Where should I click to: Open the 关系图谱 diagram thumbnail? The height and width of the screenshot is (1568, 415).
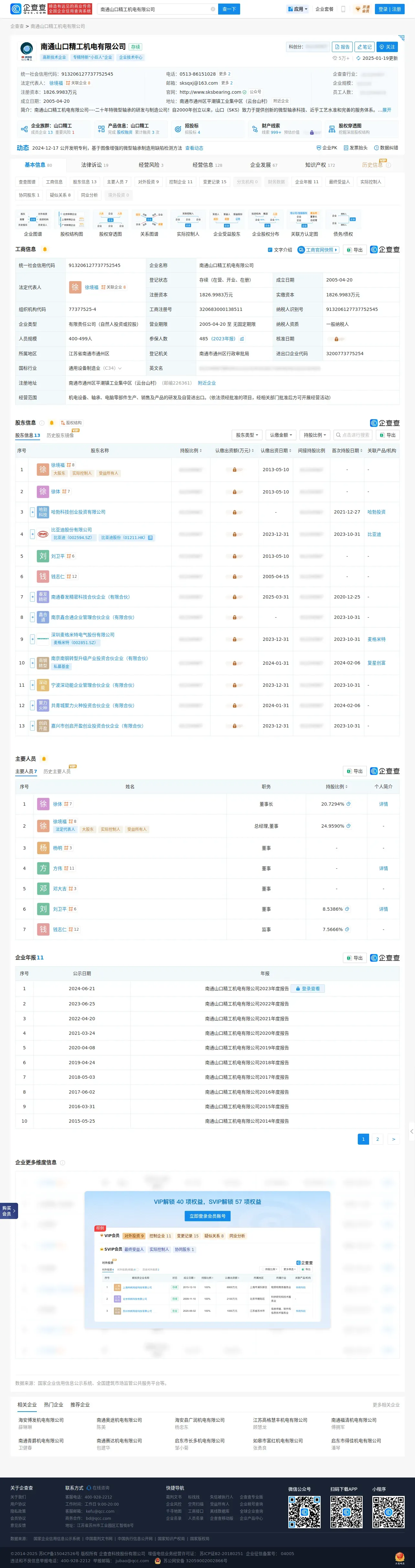149,223
